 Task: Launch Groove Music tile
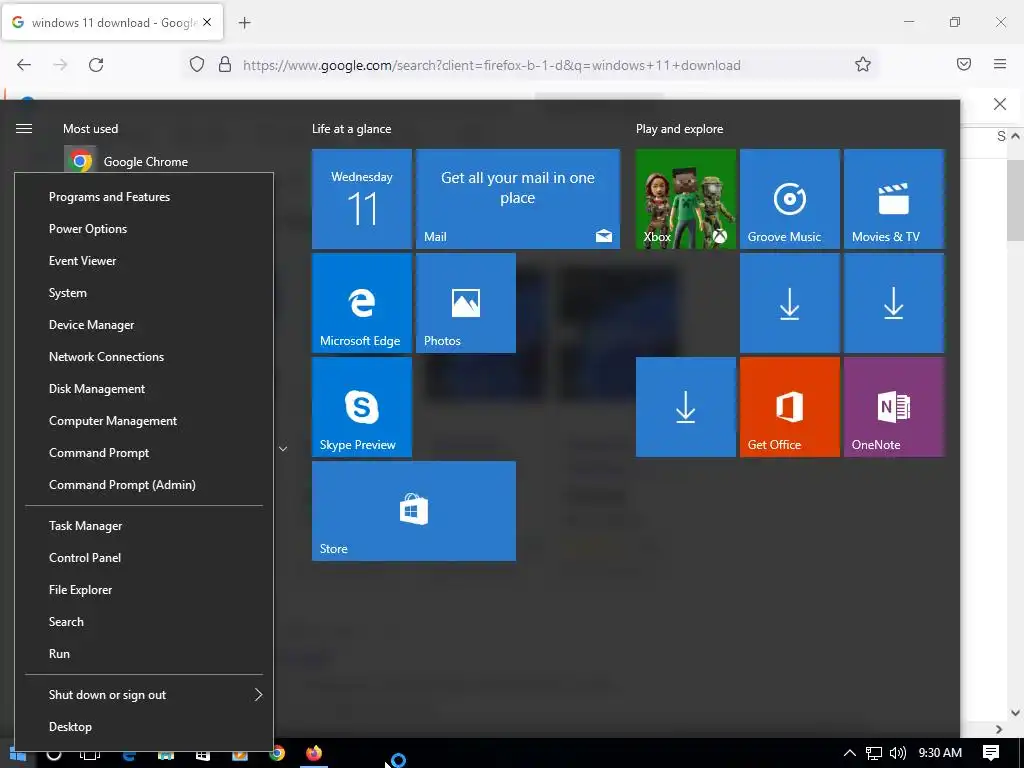coord(790,199)
